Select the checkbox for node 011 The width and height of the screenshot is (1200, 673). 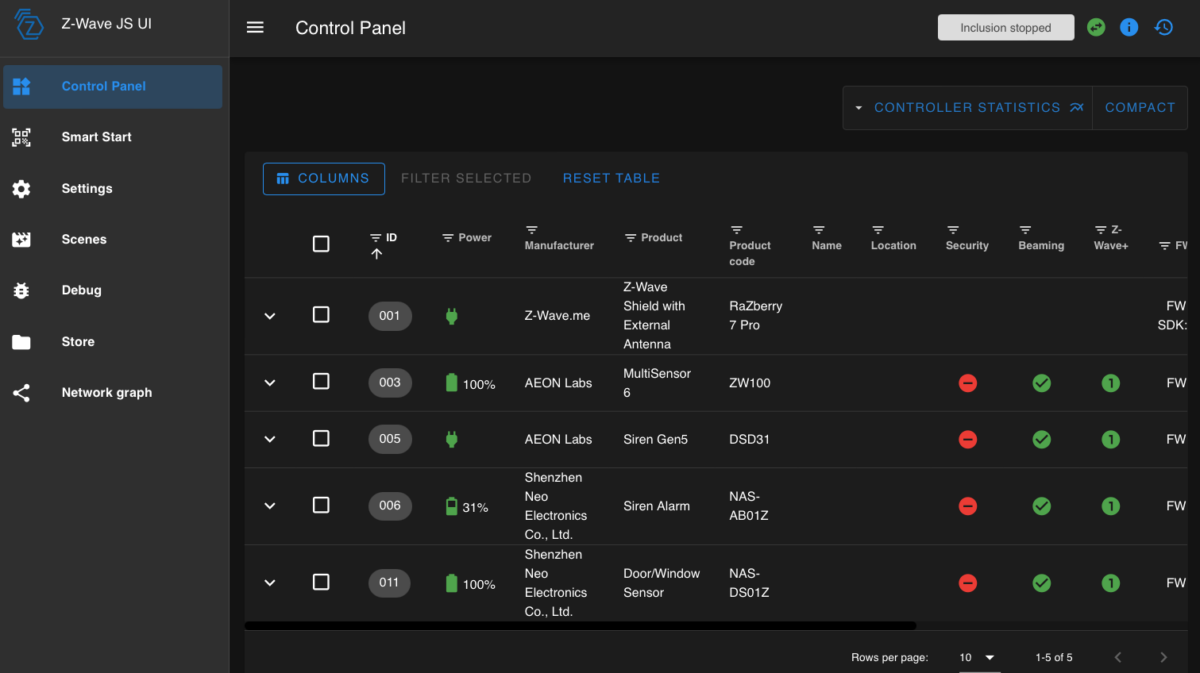pyautogui.click(x=321, y=582)
